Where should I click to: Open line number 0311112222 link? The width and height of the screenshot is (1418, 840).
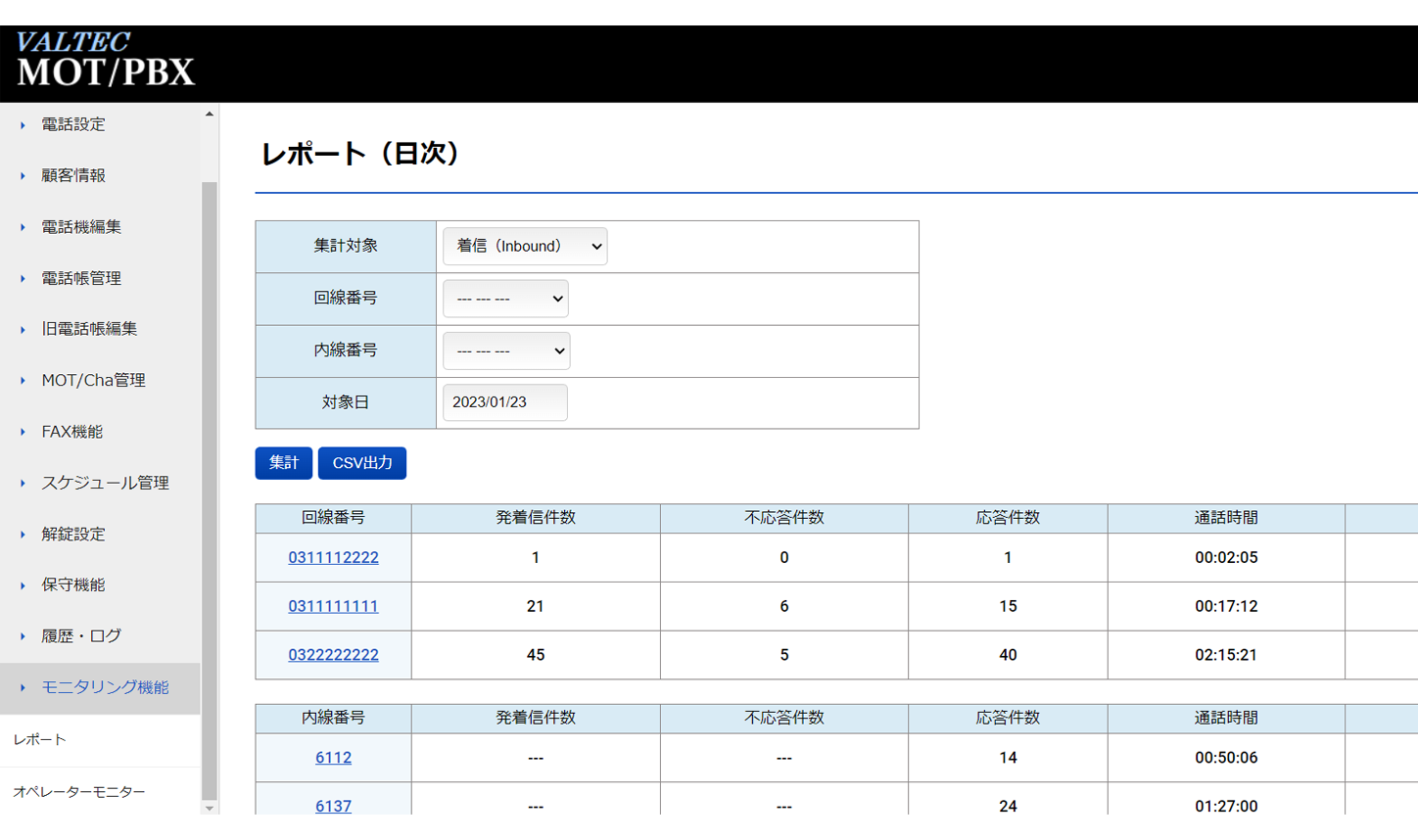tap(333, 557)
